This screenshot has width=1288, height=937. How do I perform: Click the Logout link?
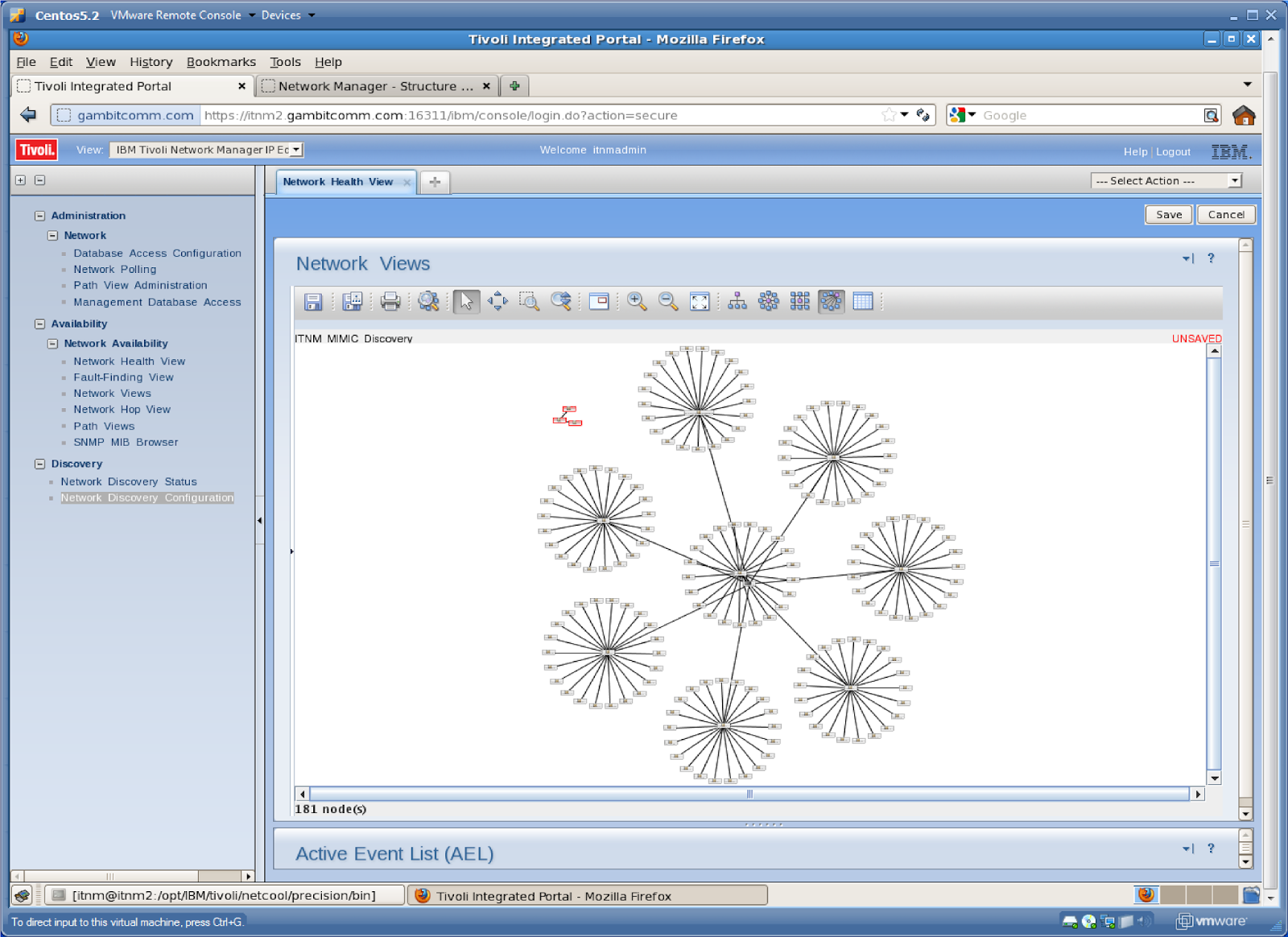(x=1173, y=151)
